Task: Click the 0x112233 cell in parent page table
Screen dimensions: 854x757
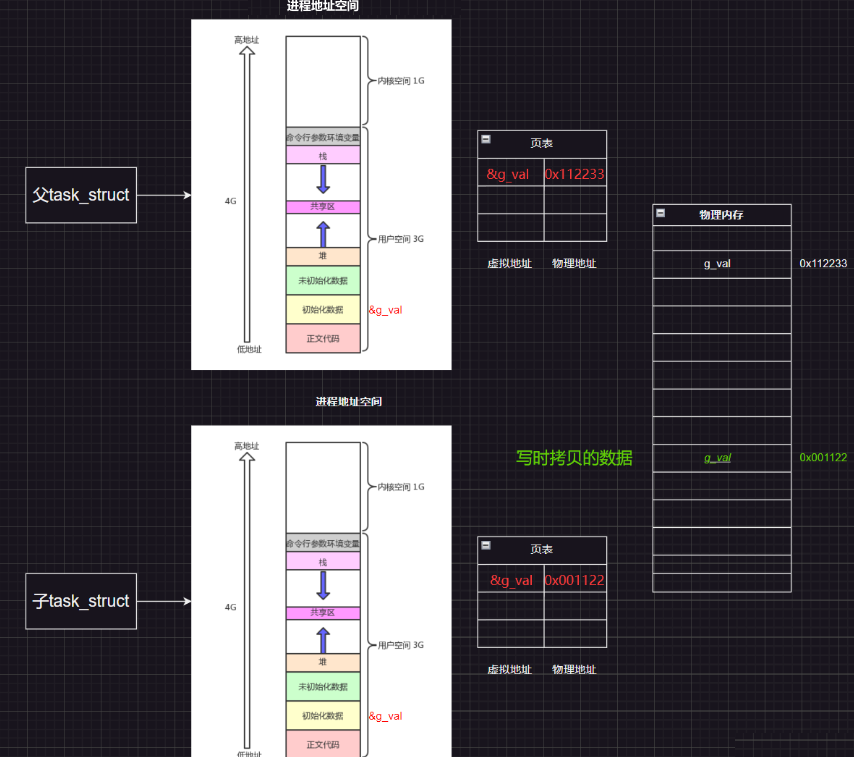Action: 575,174
